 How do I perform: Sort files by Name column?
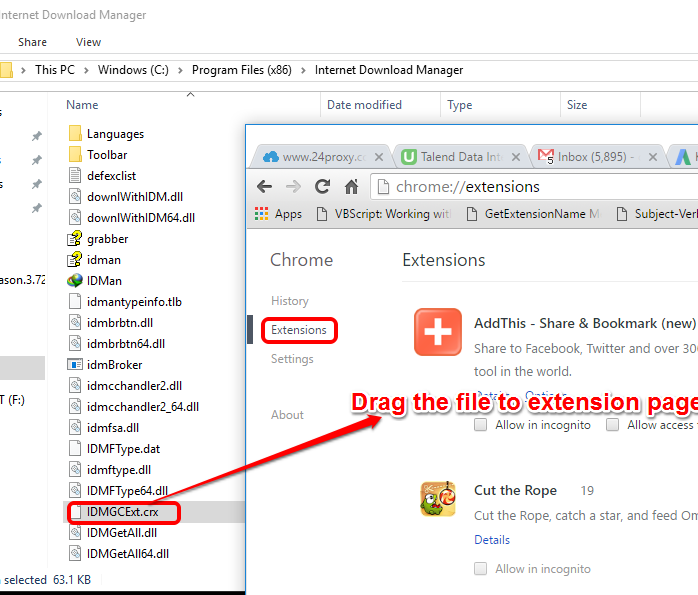click(x=82, y=105)
